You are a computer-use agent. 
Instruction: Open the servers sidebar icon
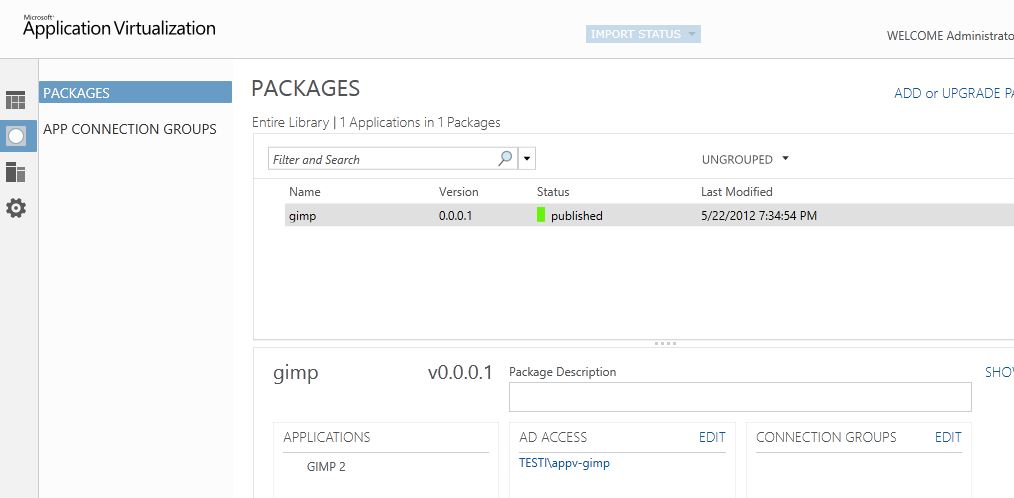[x=16, y=172]
